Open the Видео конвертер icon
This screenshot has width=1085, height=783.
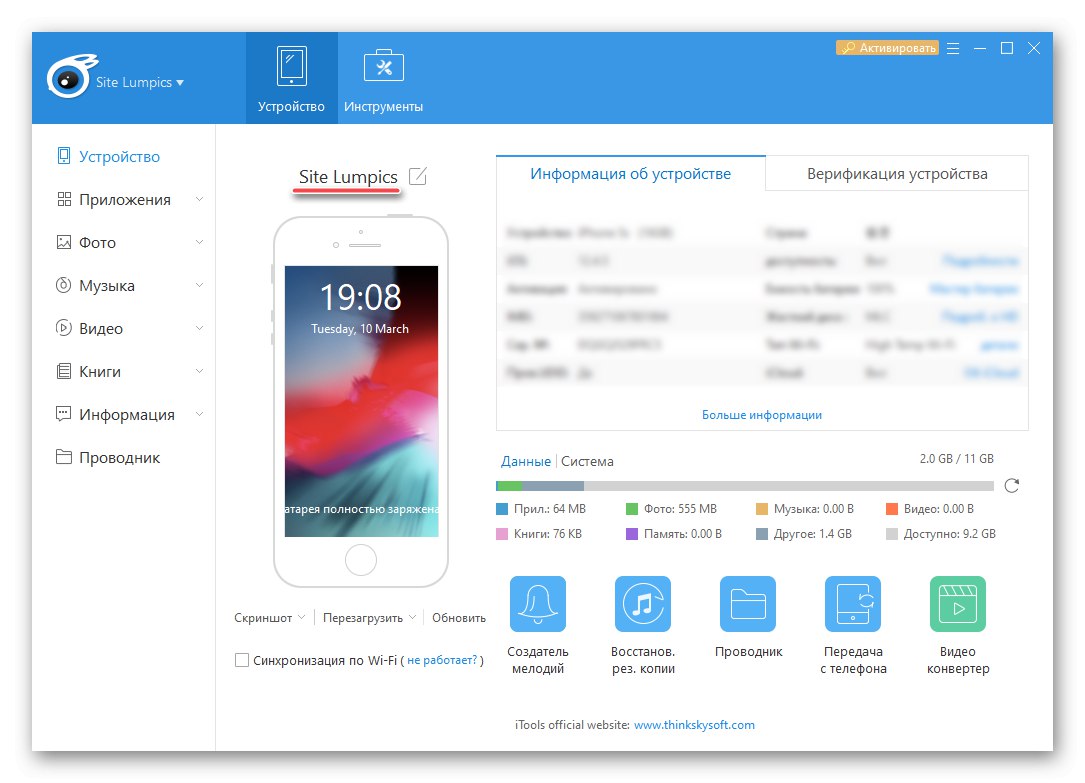coord(958,604)
